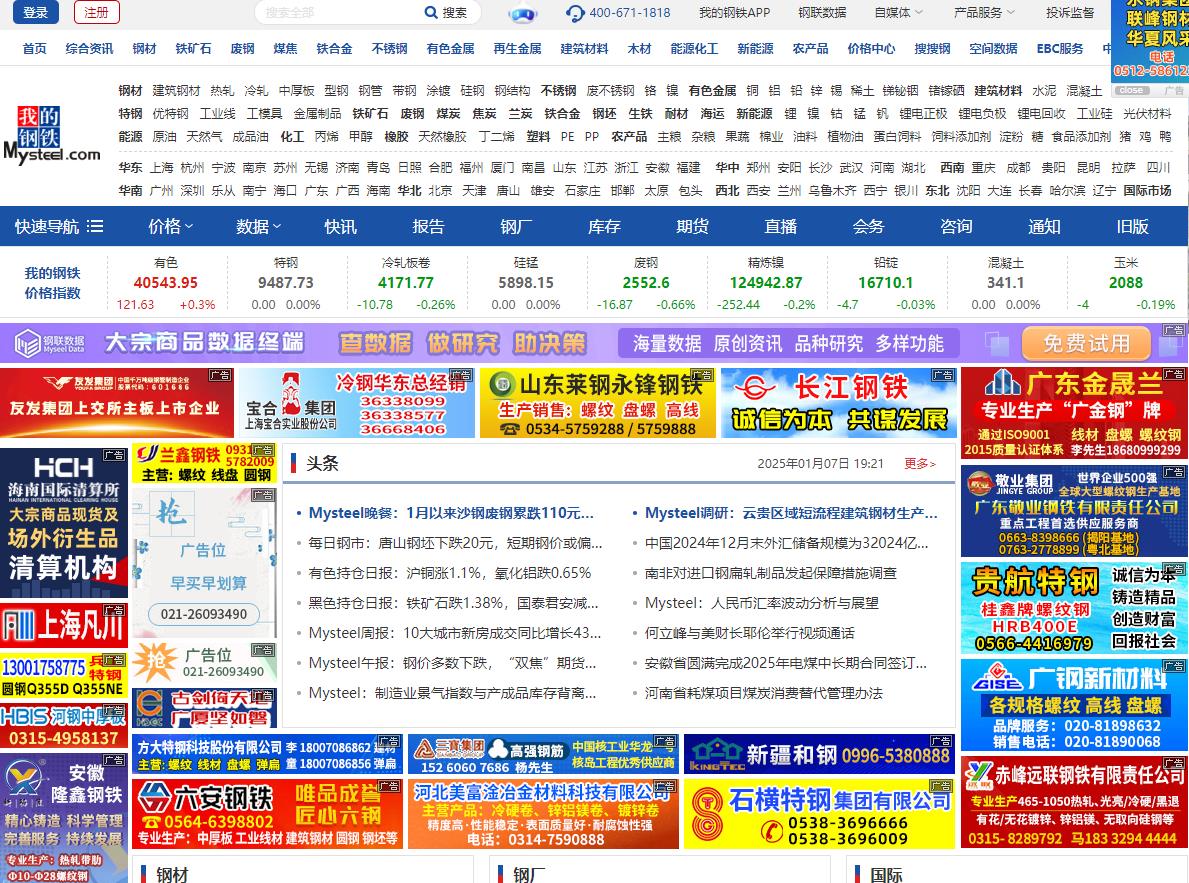Click 更多 link in 头条 section
Viewport: 1189px width, 883px height.
[920, 463]
